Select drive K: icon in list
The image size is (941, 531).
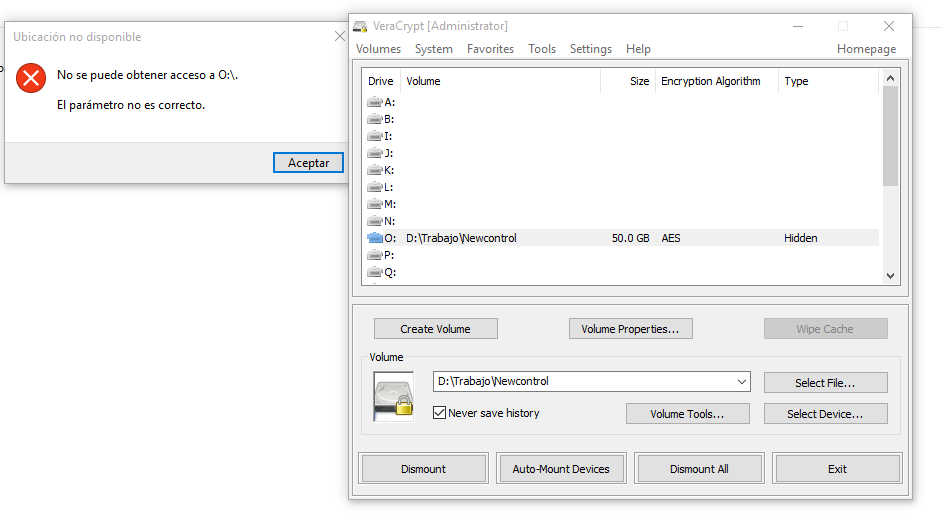(x=375, y=170)
